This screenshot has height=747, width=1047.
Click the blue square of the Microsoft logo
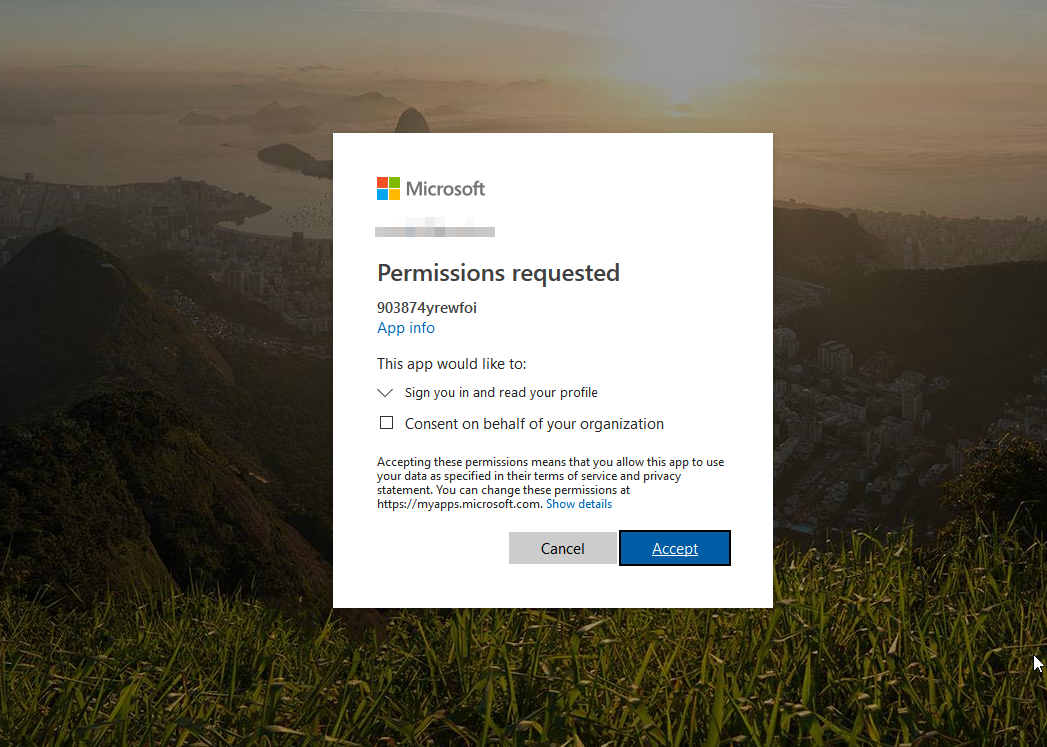coord(382,195)
